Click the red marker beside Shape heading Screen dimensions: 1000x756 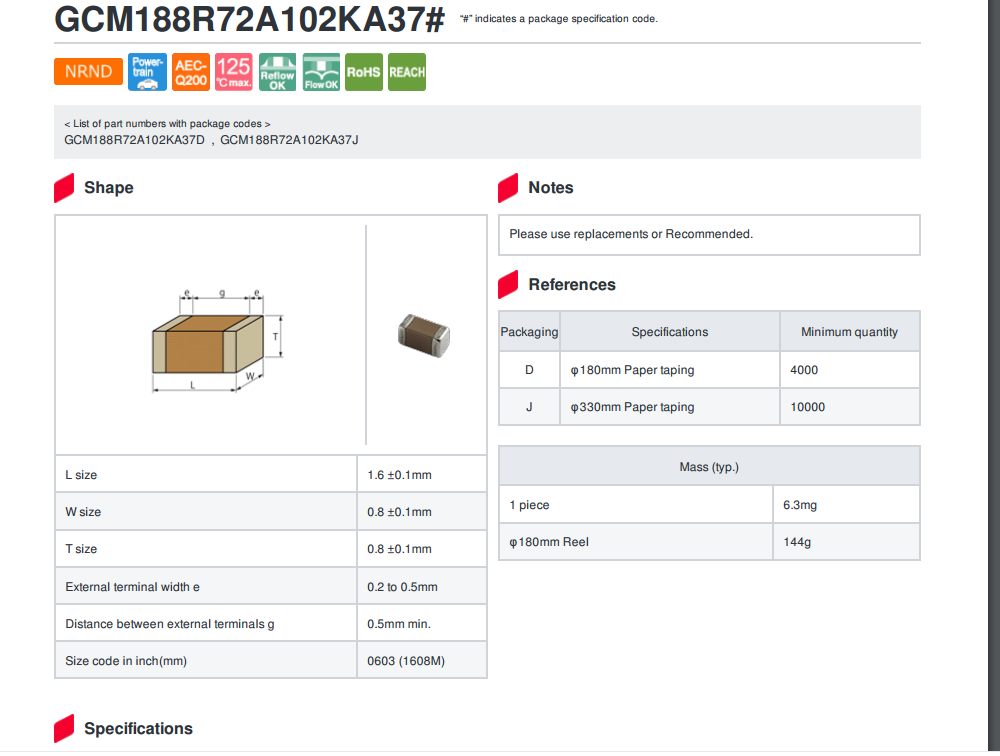pos(64,188)
